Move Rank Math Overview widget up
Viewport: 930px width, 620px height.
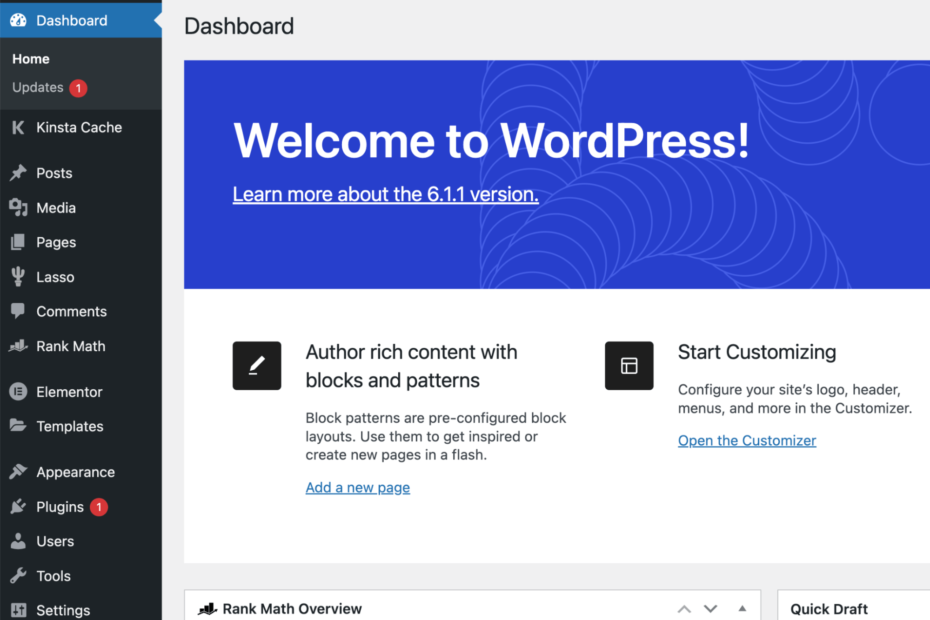pos(684,609)
